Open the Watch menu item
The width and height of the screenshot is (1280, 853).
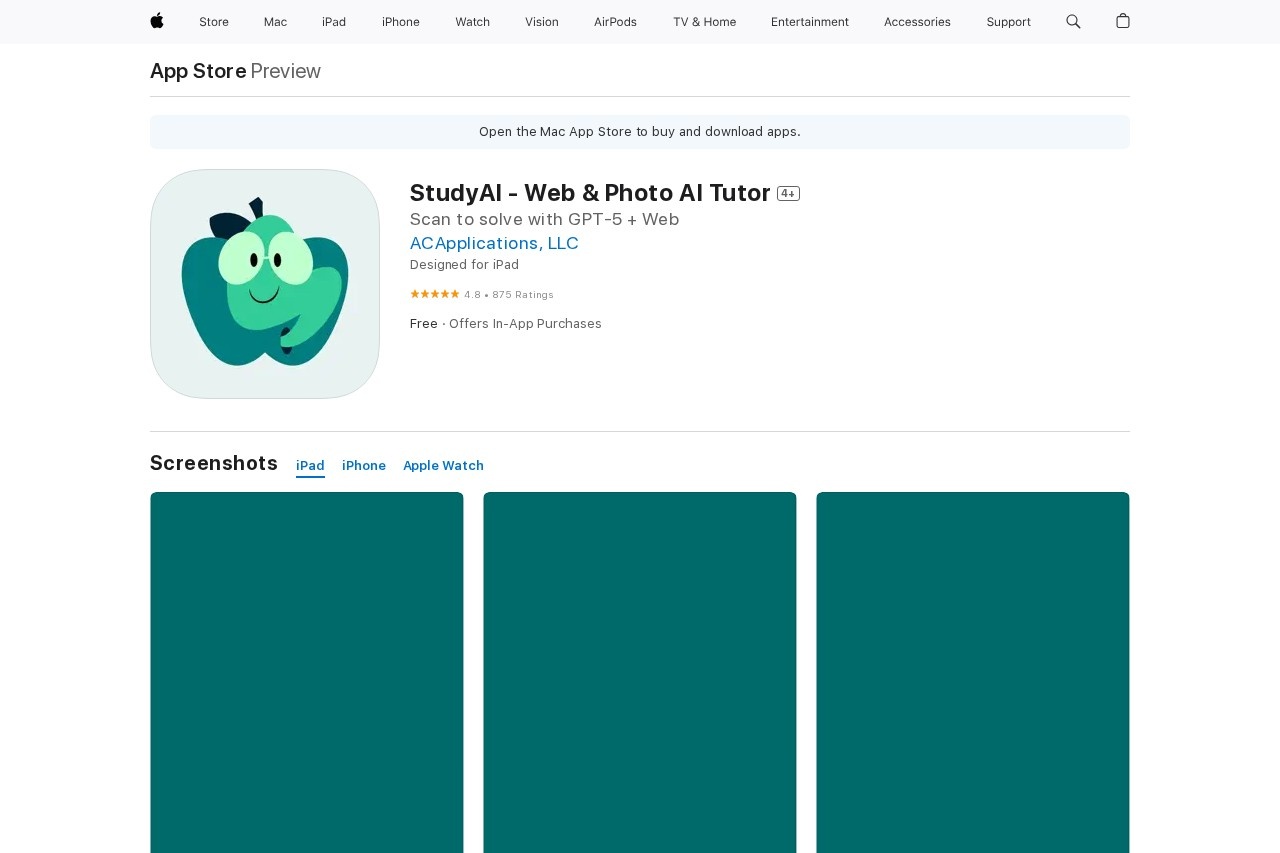[472, 22]
